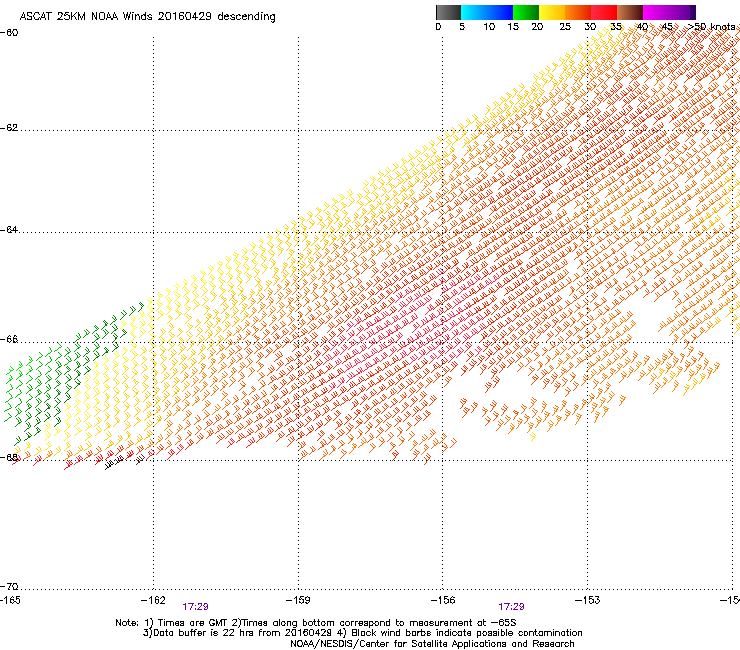Click the NOAA/NESDIS Center for Satellite Applications credit
The image size is (740, 650).
432,644
